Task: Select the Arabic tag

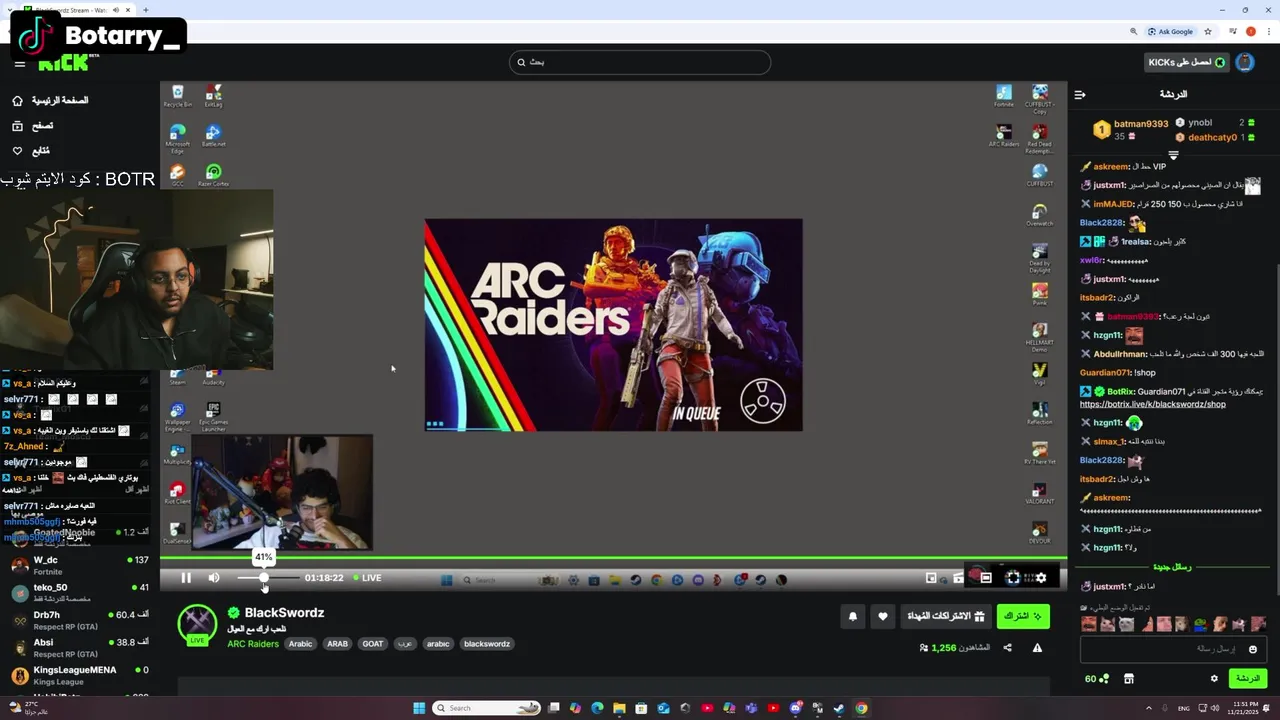Action: [301, 644]
